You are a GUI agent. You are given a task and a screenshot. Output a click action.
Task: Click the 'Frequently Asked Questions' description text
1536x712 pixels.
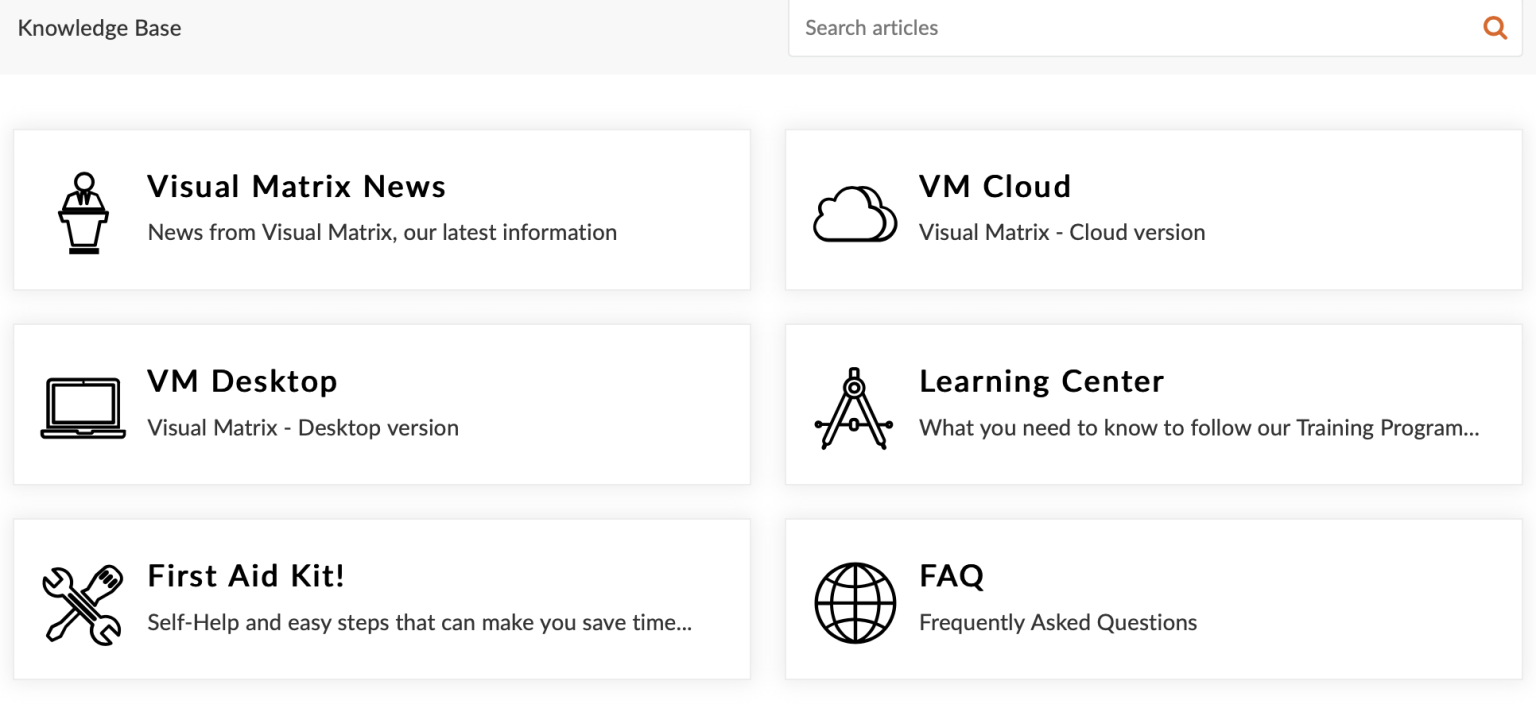click(1058, 622)
